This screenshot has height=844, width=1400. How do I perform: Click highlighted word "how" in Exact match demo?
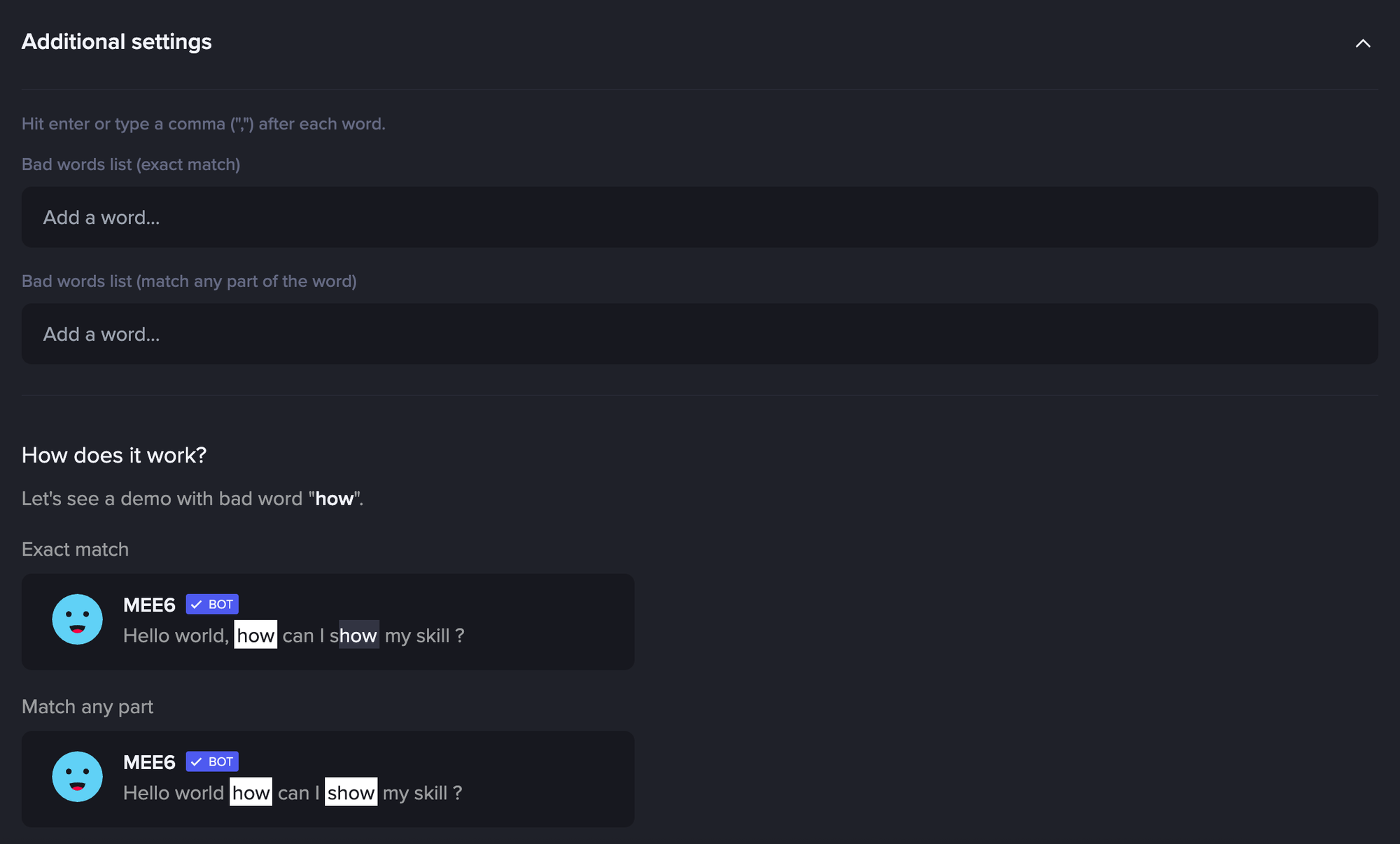click(255, 635)
